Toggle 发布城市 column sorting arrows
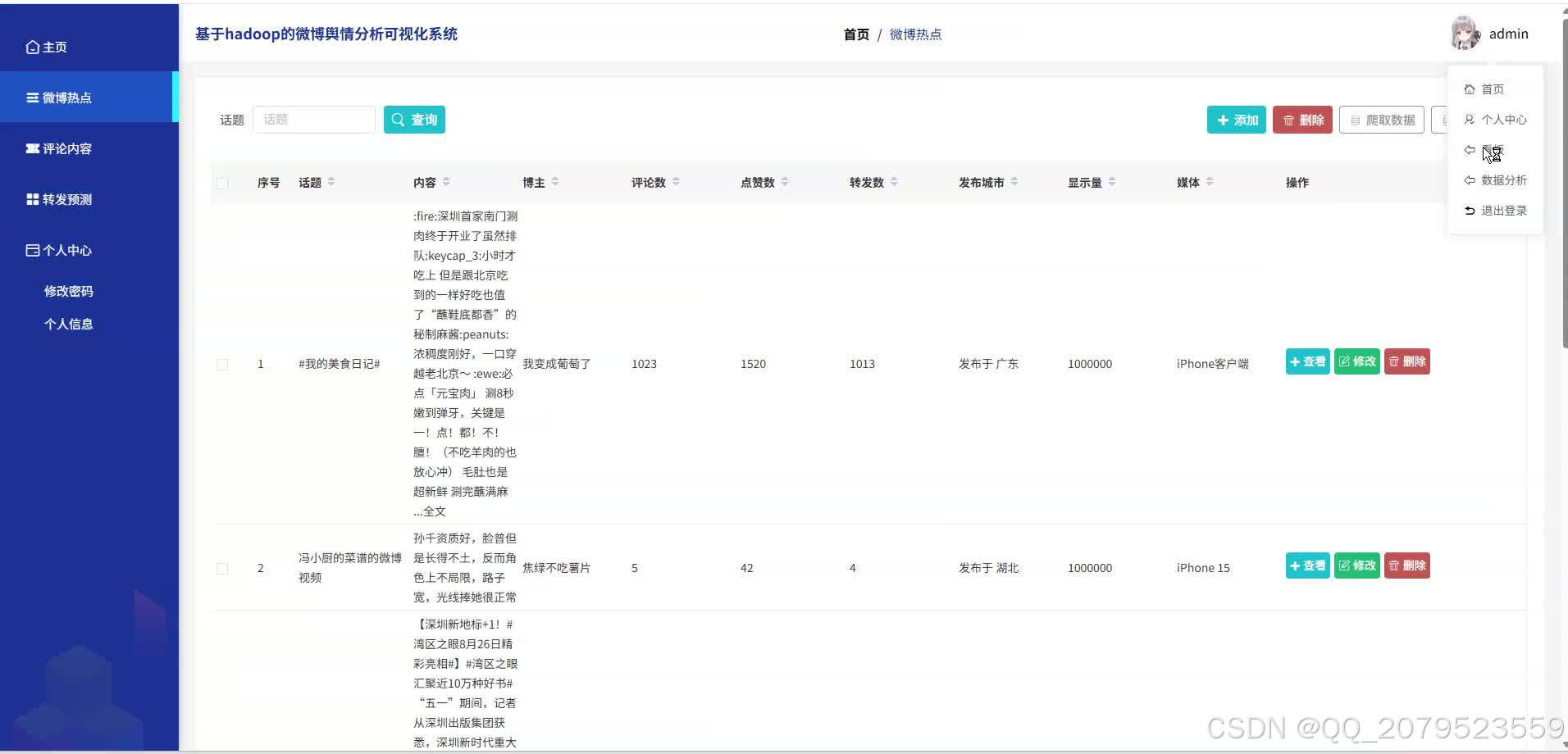This screenshot has height=754, width=1568. point(1017,182)
